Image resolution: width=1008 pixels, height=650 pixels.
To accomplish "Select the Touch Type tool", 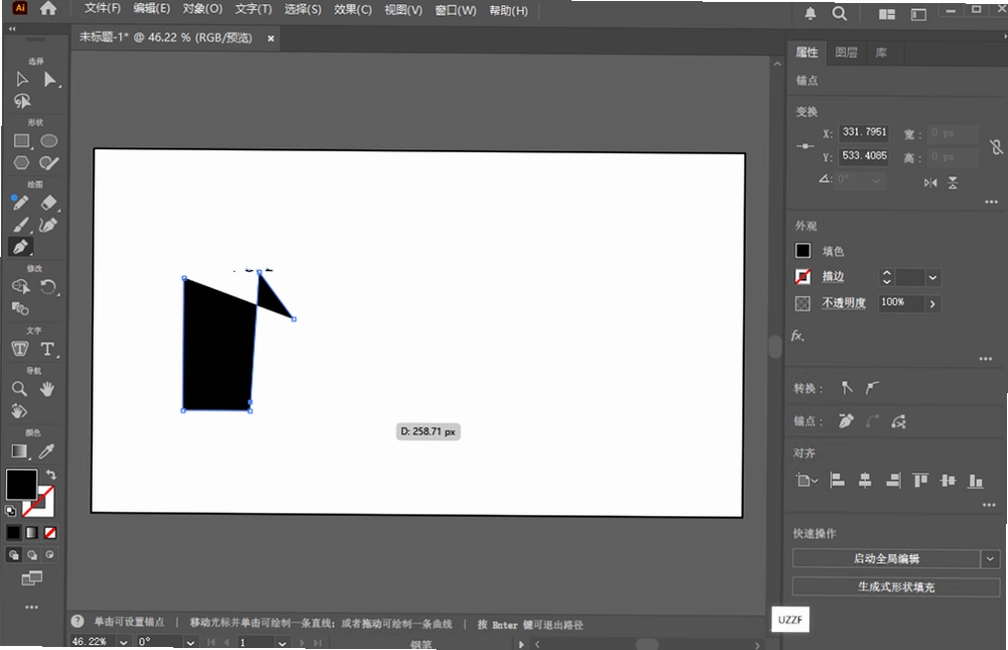I will (x=20, y=349).
